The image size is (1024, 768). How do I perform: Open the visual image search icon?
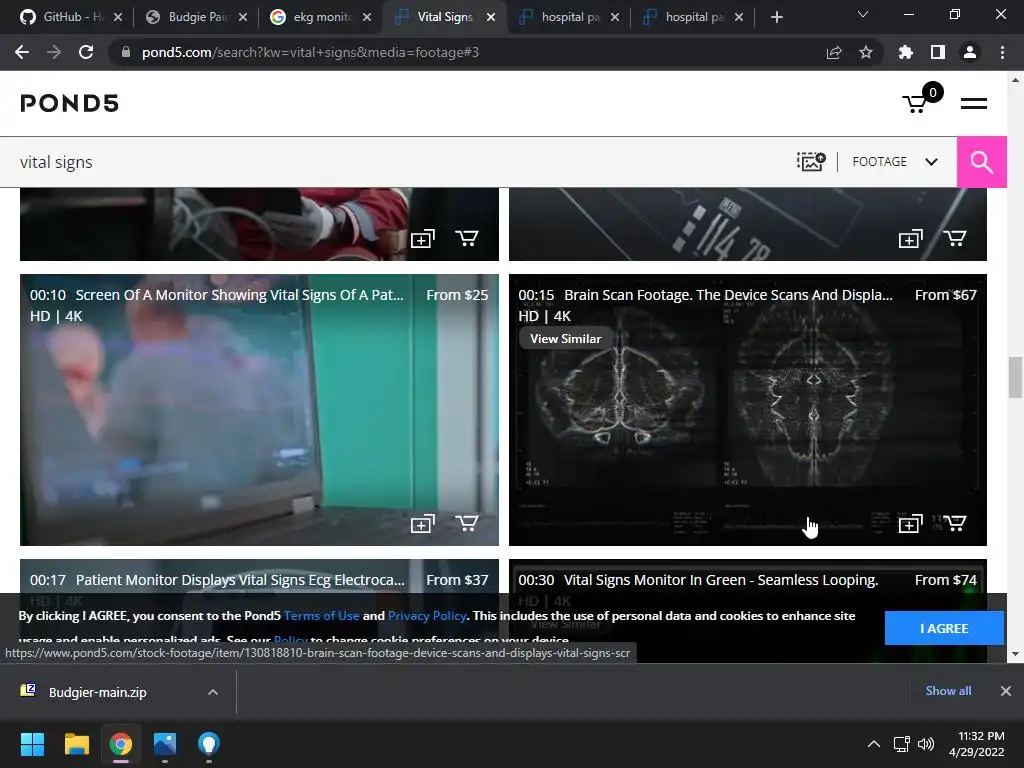(811, 161)
